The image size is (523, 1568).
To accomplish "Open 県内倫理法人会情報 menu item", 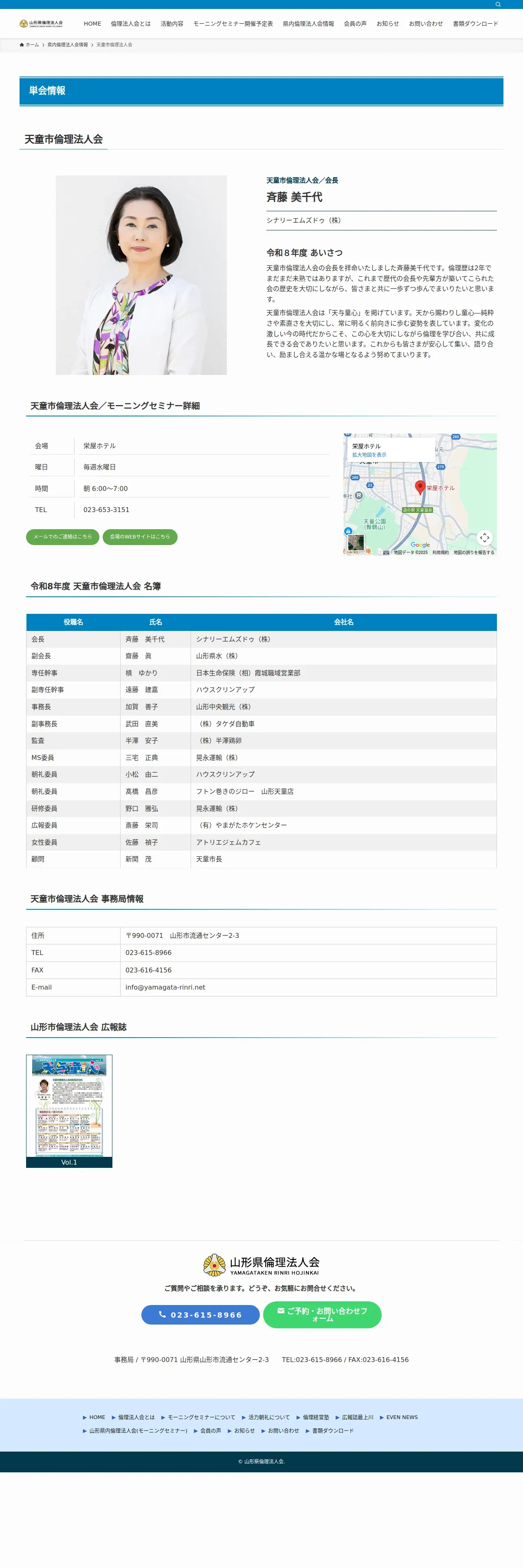I will [x=308, y=24].
